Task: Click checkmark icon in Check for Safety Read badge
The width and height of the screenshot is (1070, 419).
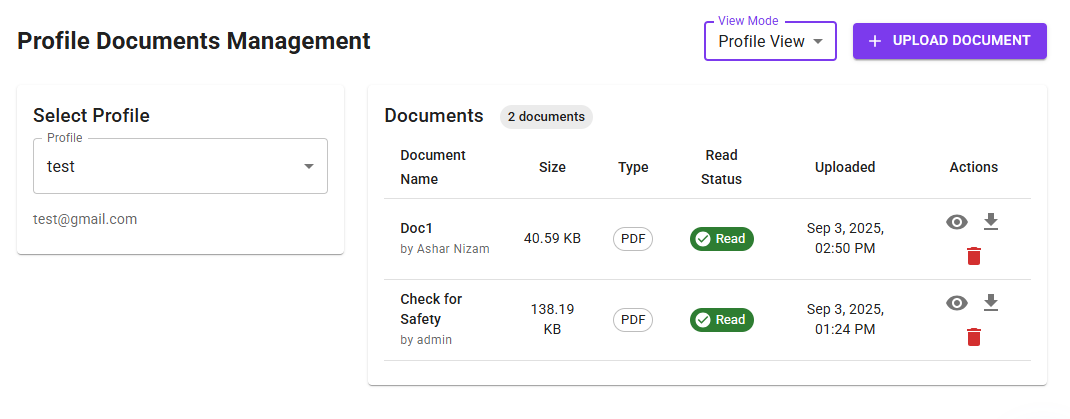Action: click(x=703, y=320)
